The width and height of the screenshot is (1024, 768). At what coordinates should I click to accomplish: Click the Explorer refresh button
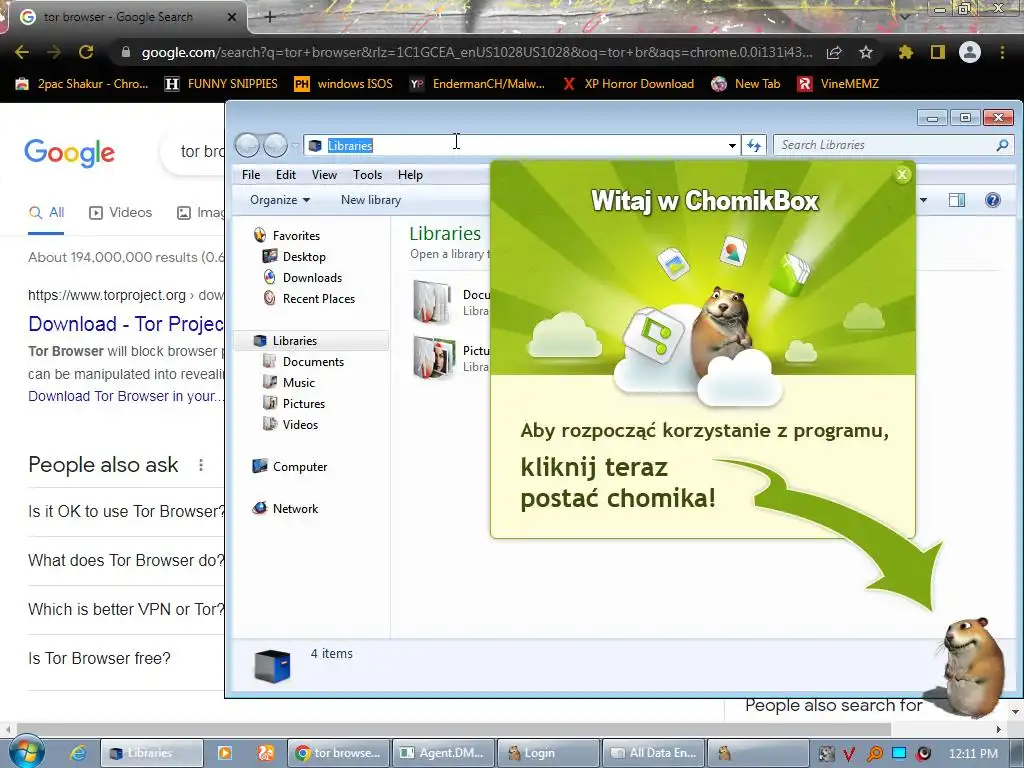(754, 145)
